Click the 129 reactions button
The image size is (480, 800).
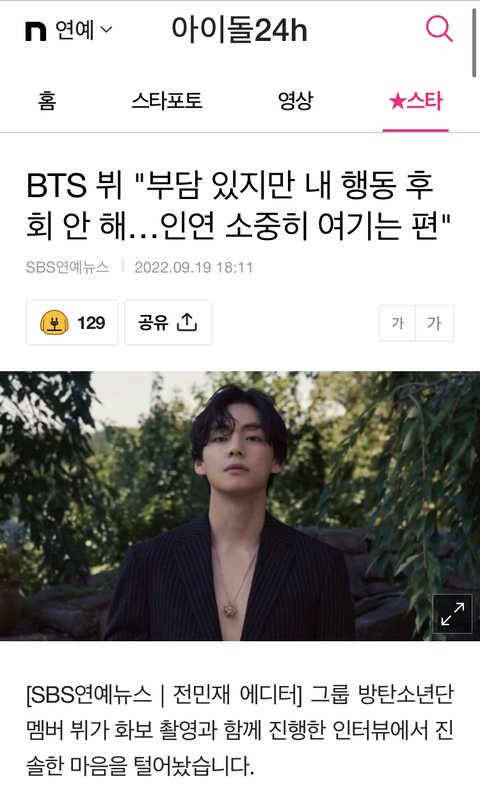72,322
